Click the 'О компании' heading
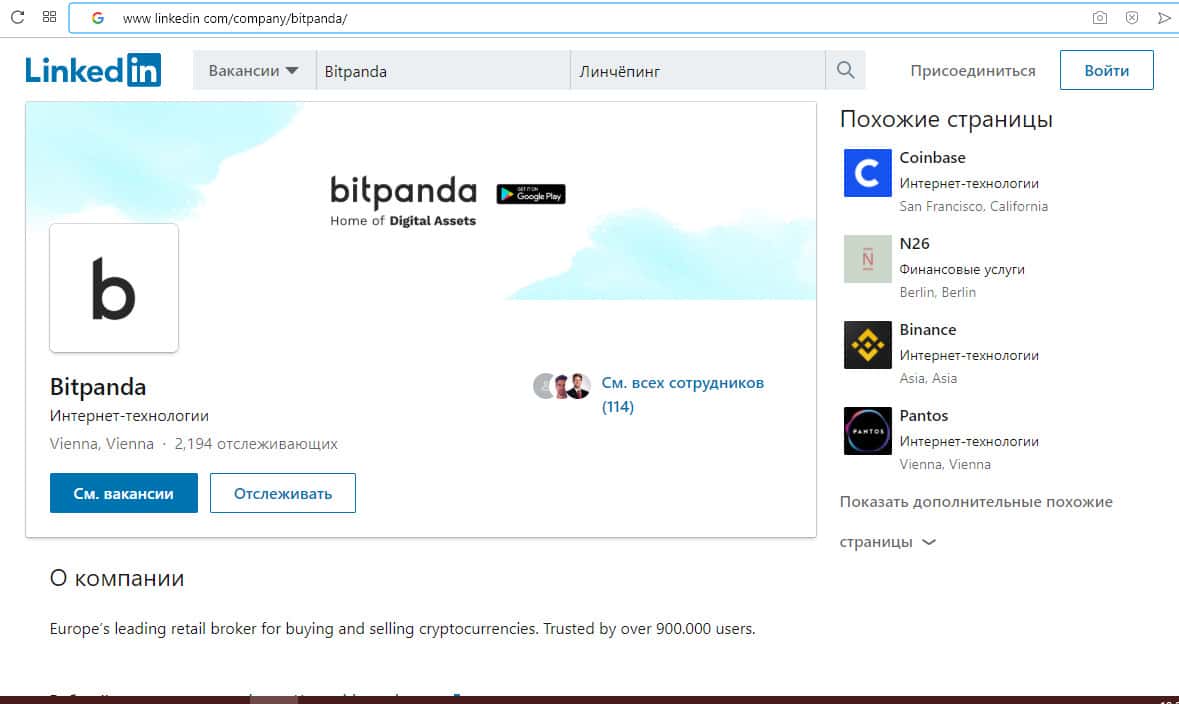This screenshot has width=1179, height=704. click(x=117, y=578)
